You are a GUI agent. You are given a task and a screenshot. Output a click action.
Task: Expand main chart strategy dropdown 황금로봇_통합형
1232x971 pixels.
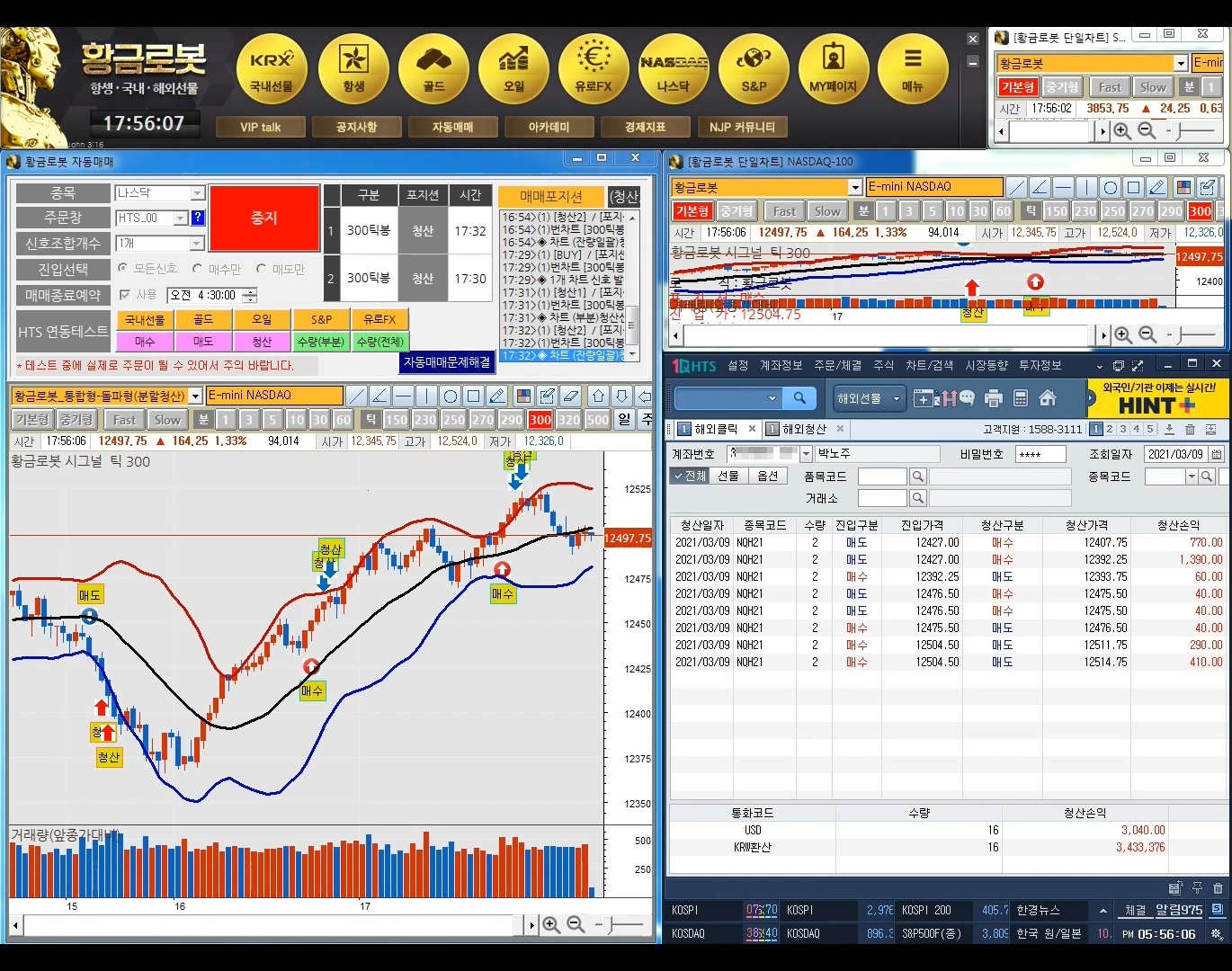[x=195, y=396]
